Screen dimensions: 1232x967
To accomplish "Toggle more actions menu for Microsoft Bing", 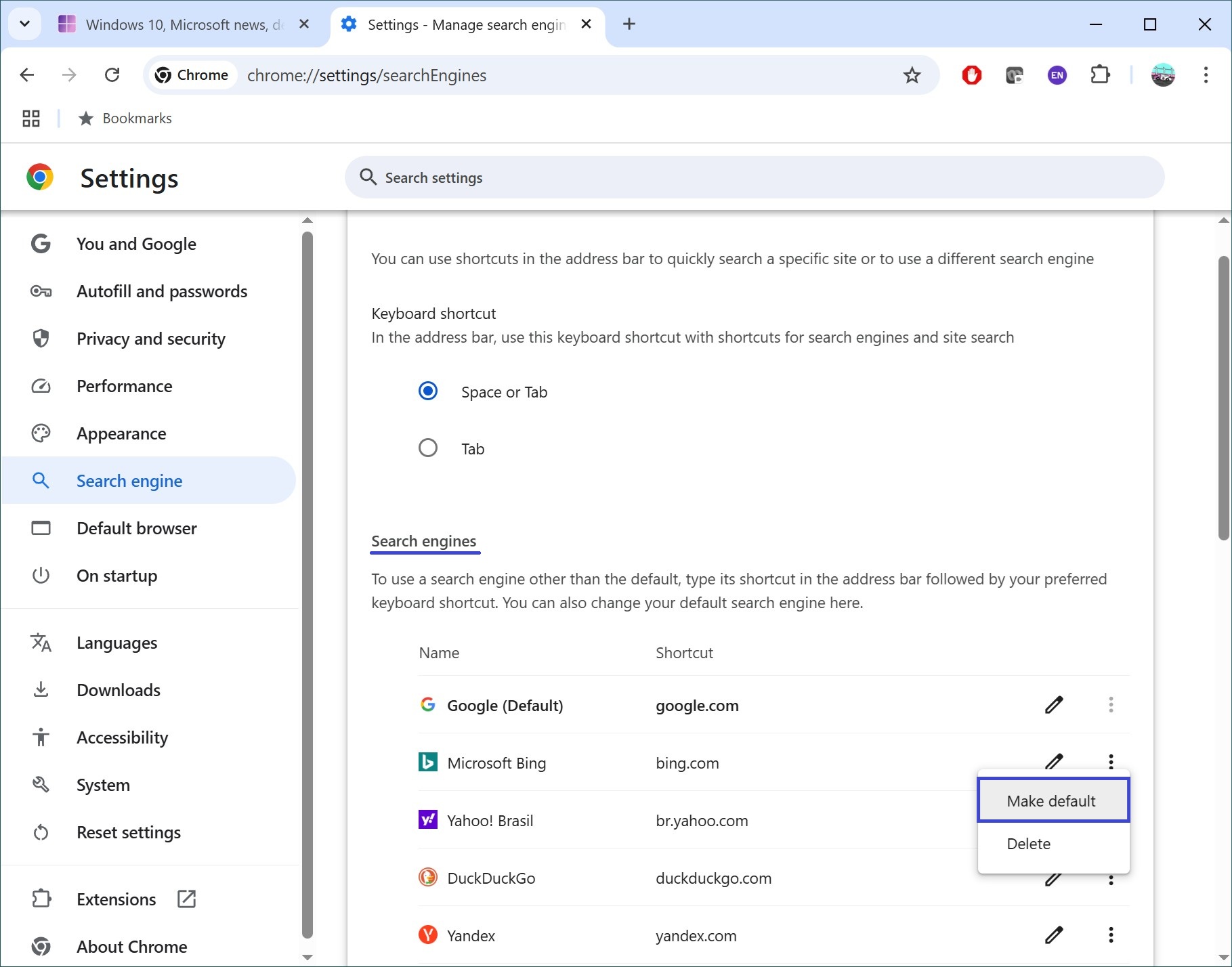I will coord(1111,761).
